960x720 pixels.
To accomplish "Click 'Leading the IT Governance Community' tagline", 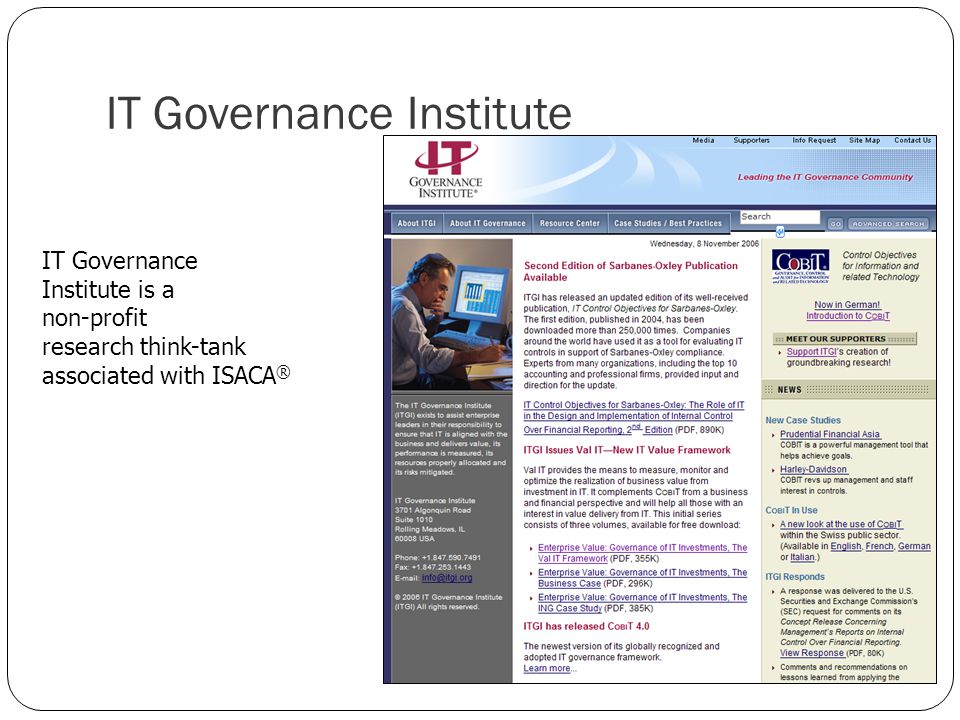I will click(x=825, y=177).
